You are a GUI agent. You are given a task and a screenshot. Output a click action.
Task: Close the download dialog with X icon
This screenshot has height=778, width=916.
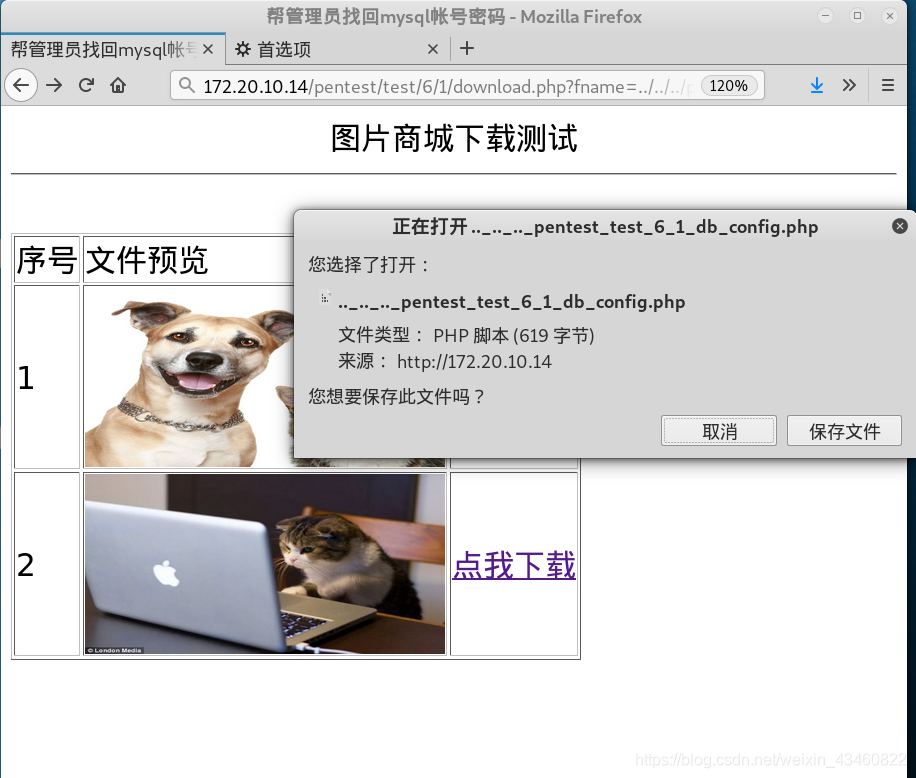tap(900, 226)
